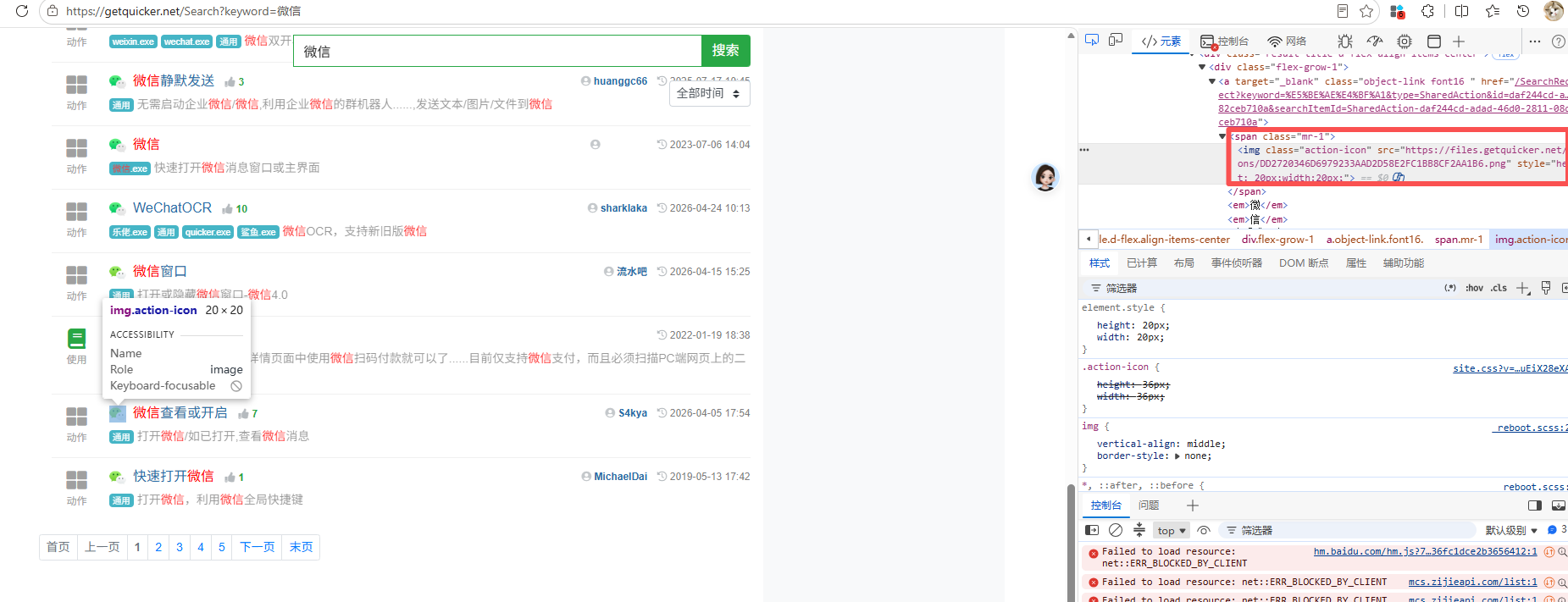Viewport: 1568px width, 602px height.
Task: Click the WeChat icon beside WeChatOCR
Action: 117,208
